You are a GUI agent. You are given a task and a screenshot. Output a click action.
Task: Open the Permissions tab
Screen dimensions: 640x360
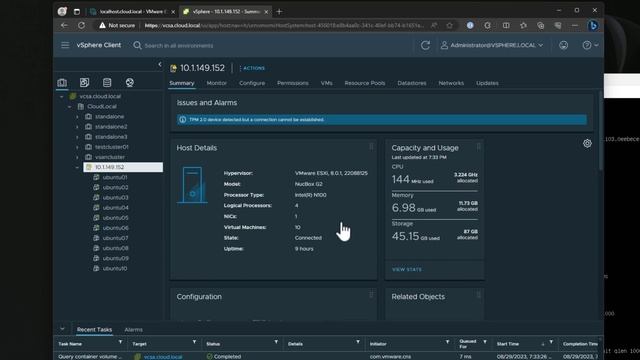[x=293, y=83]
